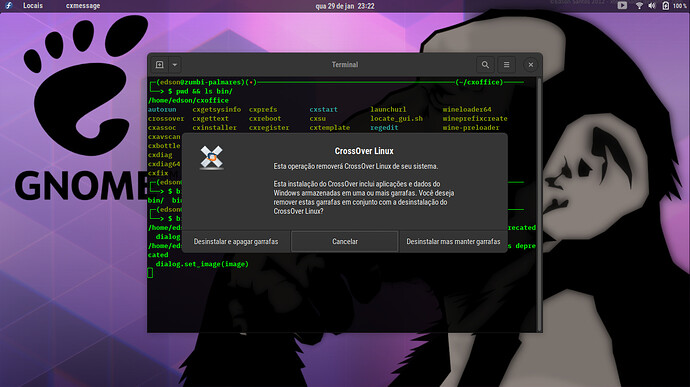
Task: Open the cxmessage app menu
Action: [x=83, y=6]
